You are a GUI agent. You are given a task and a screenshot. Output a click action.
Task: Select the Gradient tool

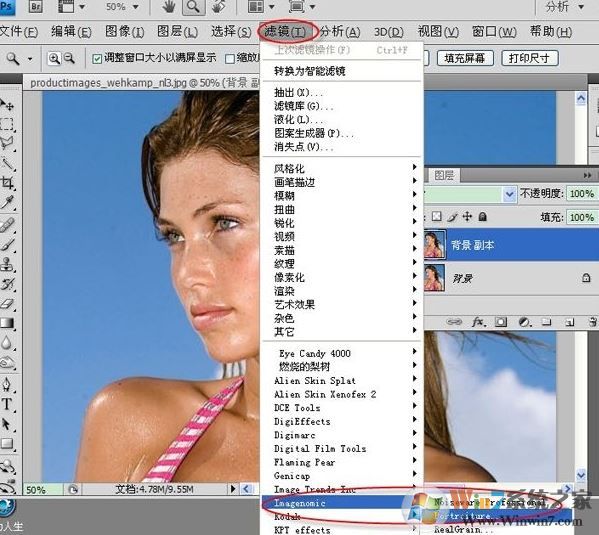(x=7, y=323)
